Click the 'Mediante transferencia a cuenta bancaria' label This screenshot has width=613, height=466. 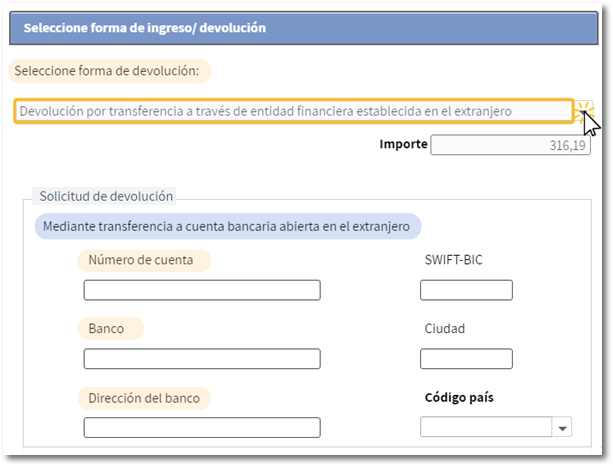[x=228, y=227]
